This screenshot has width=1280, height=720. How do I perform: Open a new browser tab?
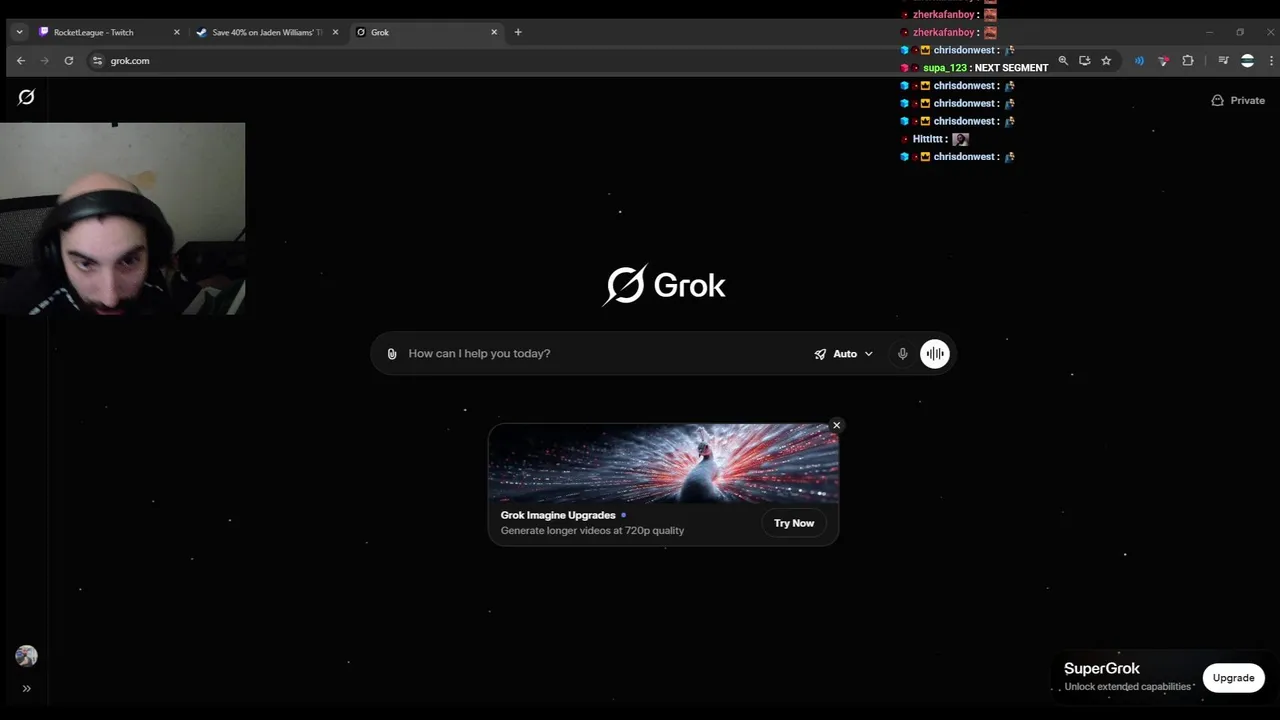coord(518,32)
